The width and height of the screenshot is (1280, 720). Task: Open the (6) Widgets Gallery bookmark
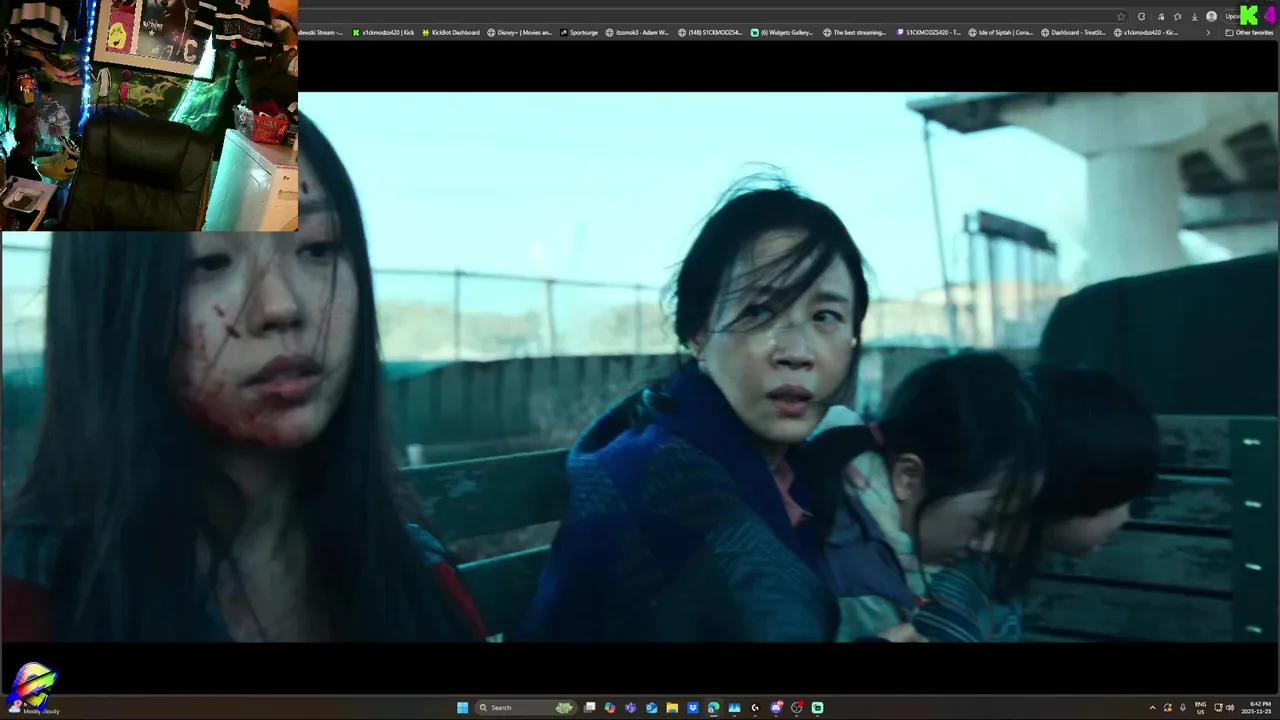coord(783,32)
